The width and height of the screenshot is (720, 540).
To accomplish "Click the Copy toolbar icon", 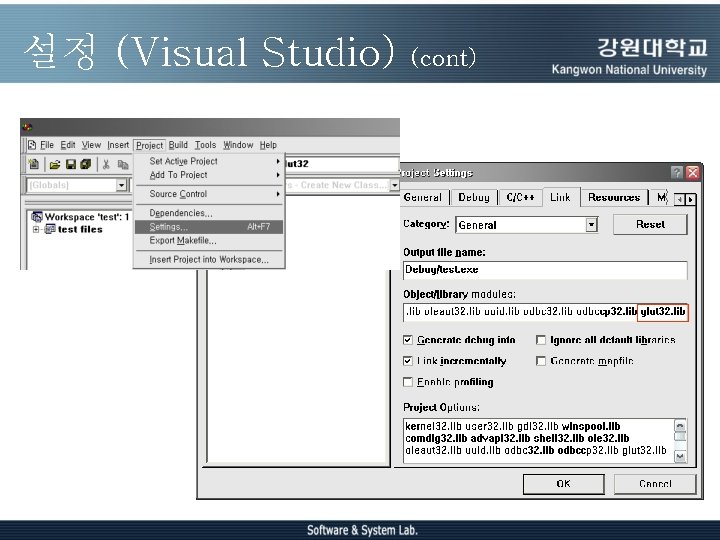I will pyautogui.click(x=123, y=164).
